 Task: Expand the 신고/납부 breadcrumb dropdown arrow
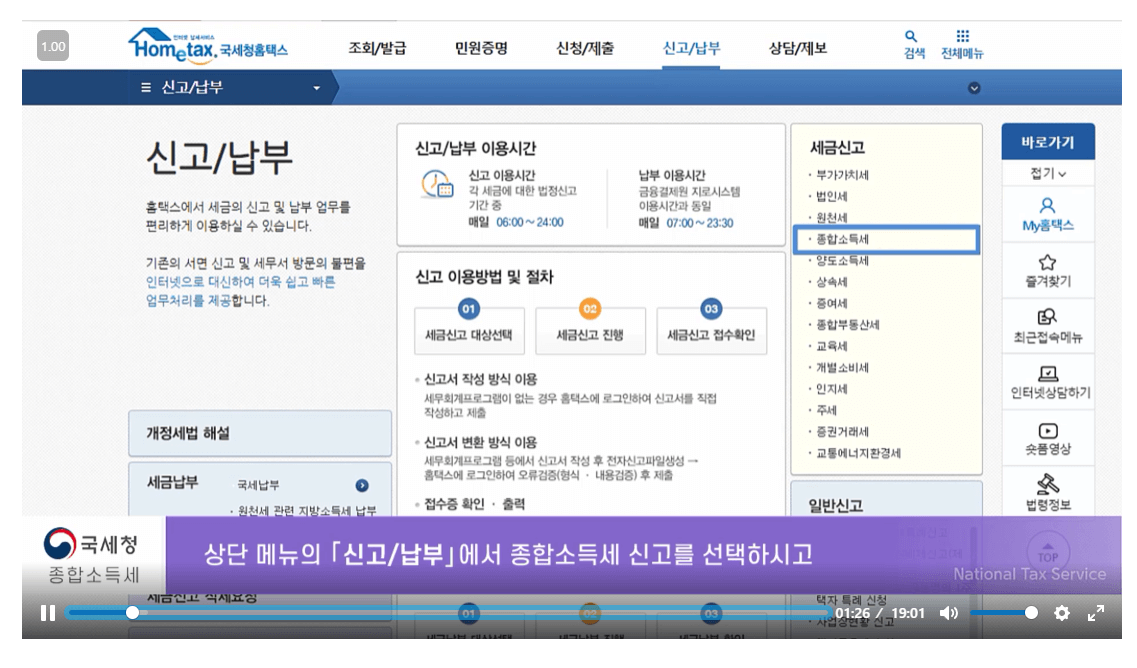tap(316, 88)
